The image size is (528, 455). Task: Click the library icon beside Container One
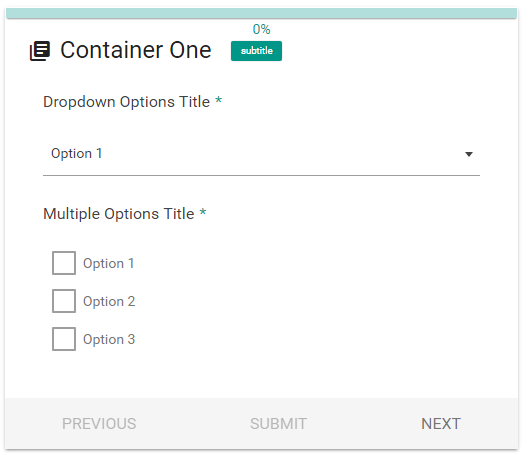[x=40, y=51]
